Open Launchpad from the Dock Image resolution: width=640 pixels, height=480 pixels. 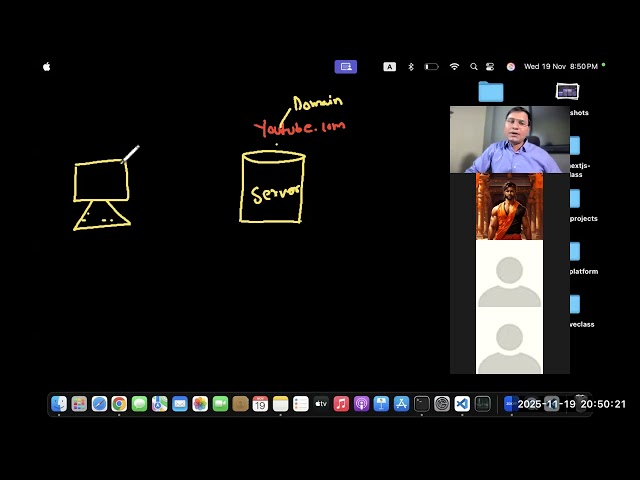click(x=79, y=404)
